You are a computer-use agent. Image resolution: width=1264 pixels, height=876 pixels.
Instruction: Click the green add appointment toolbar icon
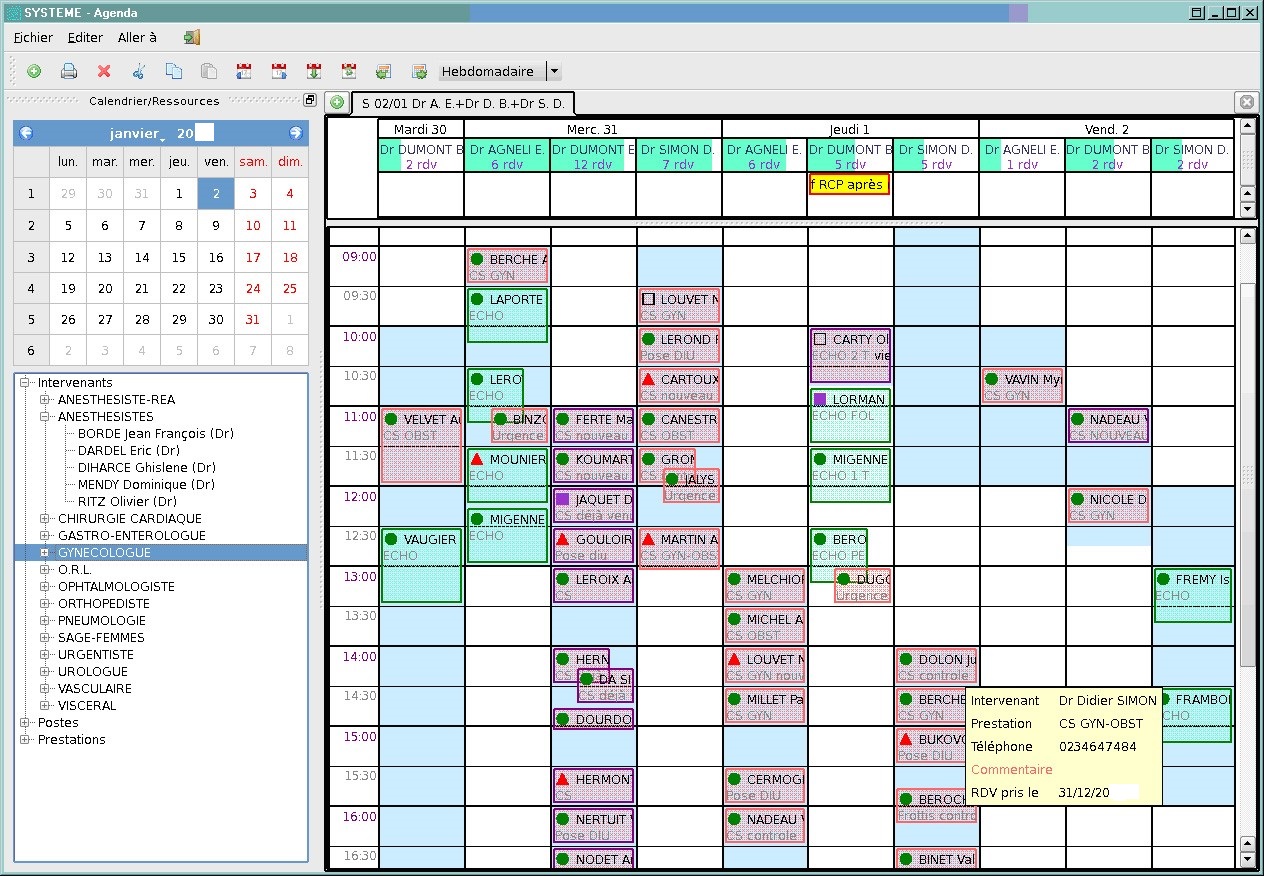pos(34,71)
